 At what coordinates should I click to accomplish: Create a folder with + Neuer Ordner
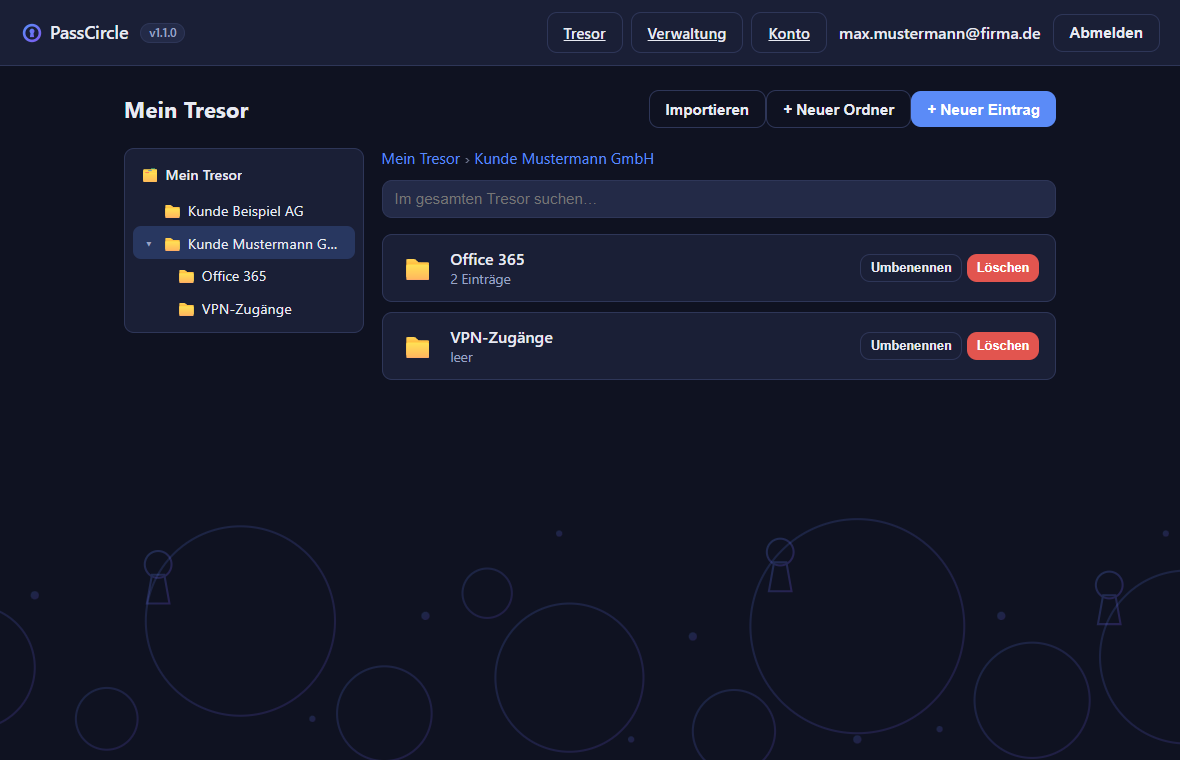pos(838,110)
